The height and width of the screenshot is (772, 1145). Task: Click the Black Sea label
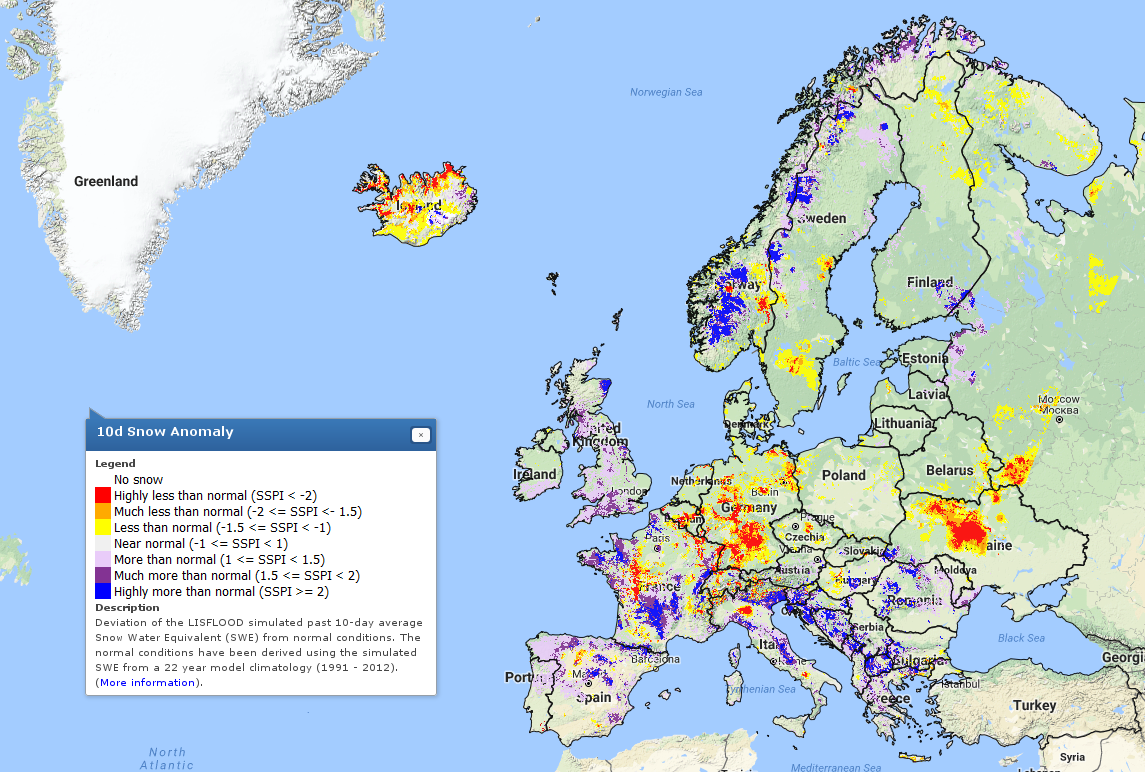[x=1021, y=638]
